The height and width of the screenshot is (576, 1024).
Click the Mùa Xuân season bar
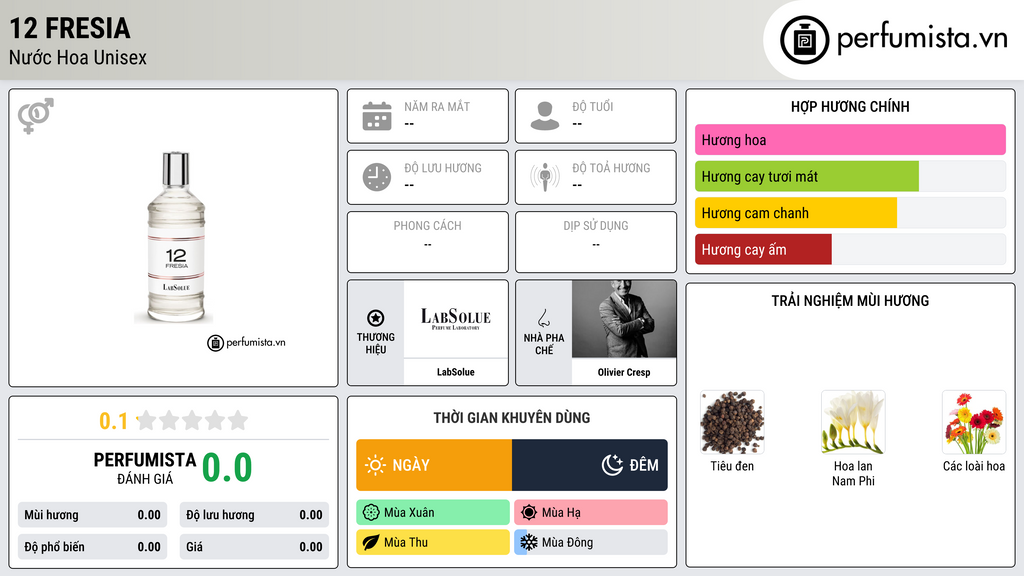point(433,513)
